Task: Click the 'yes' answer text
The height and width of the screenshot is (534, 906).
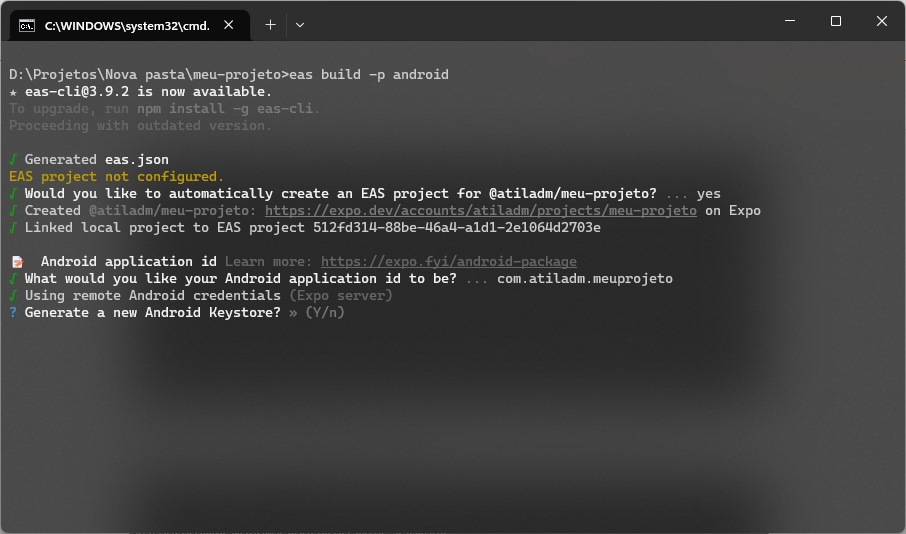Action: [708, 194]
